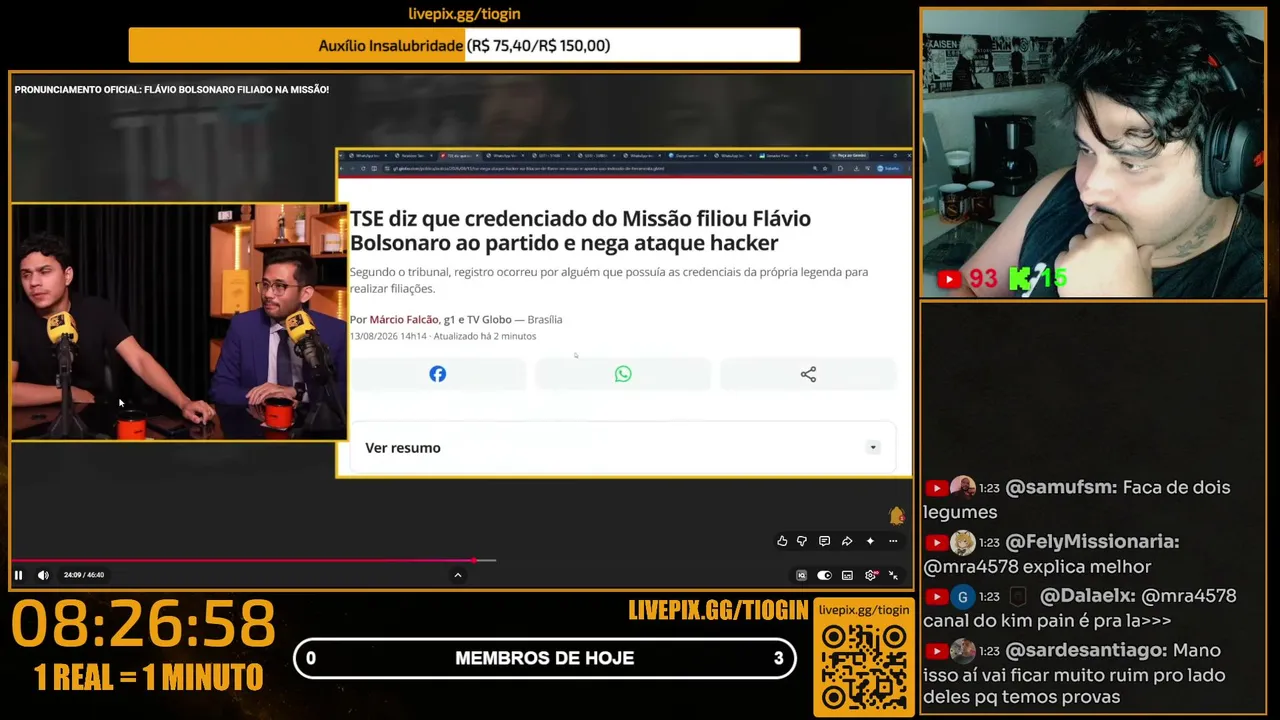Image resolution: width=1280 pixels, height=720 pixels.
Task: Open author Márcio Falcão link
Action: click(x=404, y=319)
